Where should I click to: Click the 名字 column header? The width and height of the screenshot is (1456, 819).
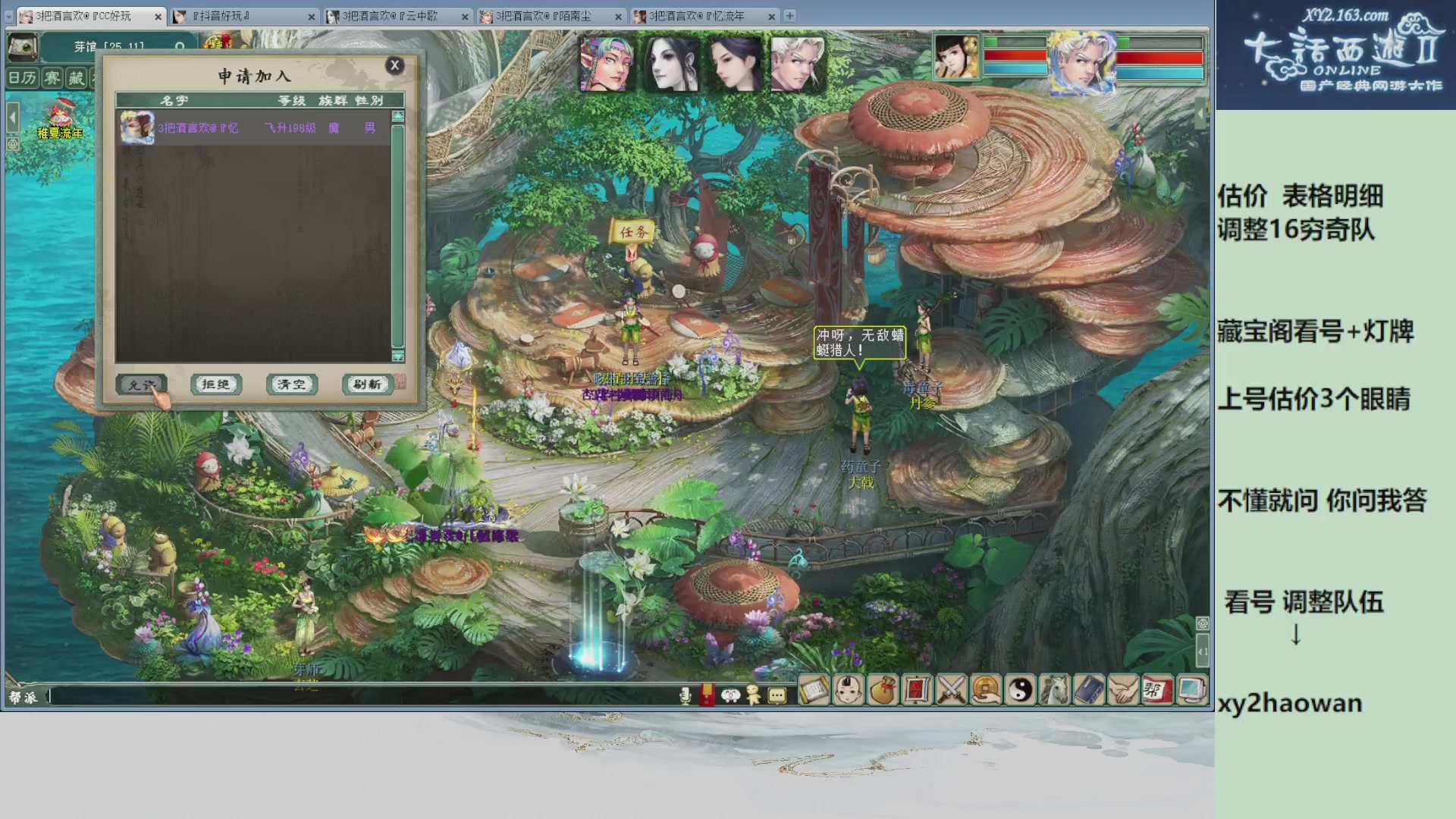pyautogui.click(x=174, y=100)
